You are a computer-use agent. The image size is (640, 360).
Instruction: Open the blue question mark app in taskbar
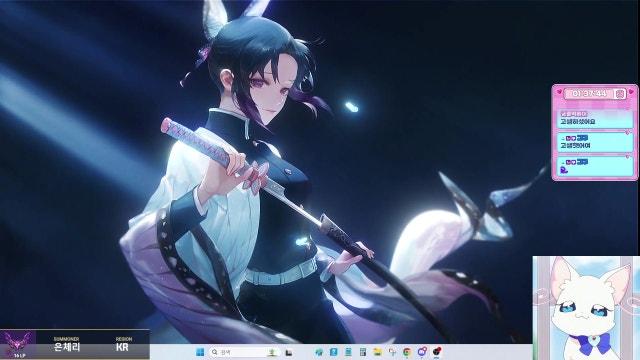coord(333,352)
